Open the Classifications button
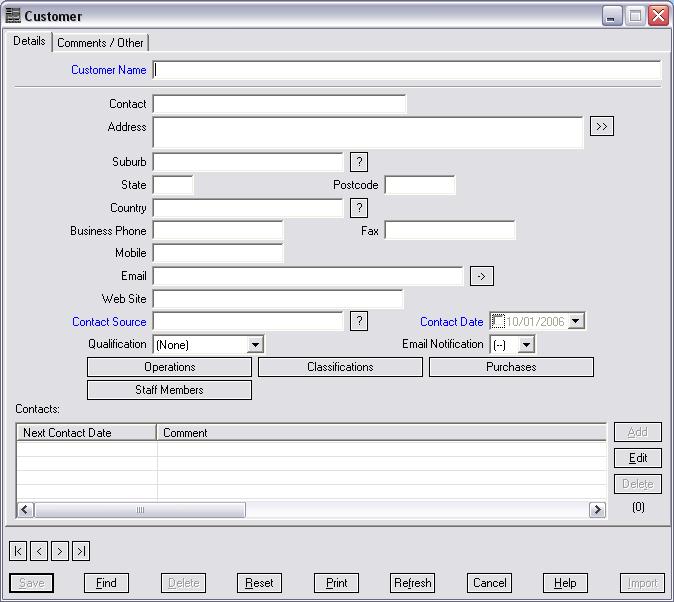 340,367
